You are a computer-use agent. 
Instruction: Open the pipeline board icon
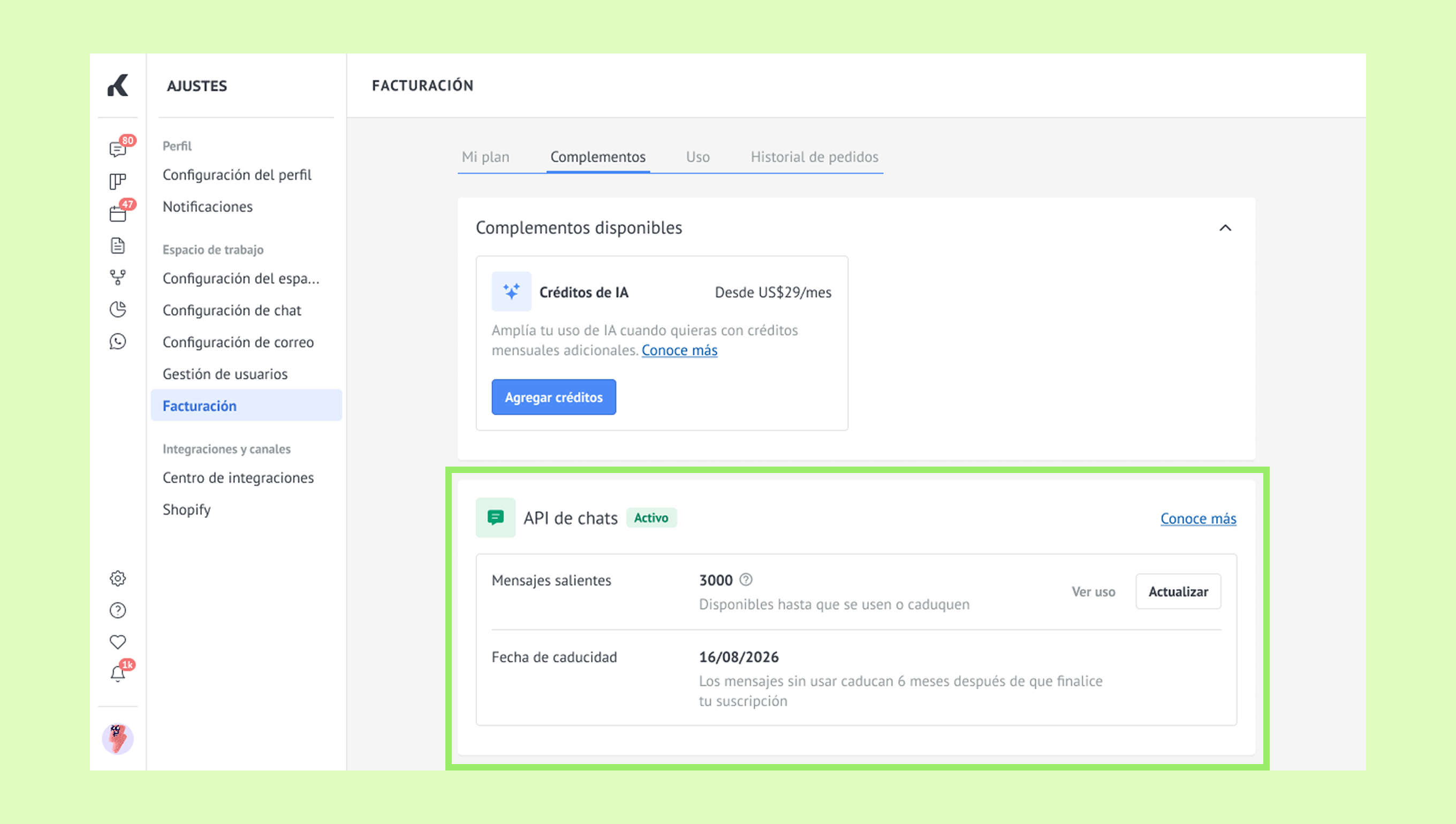[x=118, y=181]
